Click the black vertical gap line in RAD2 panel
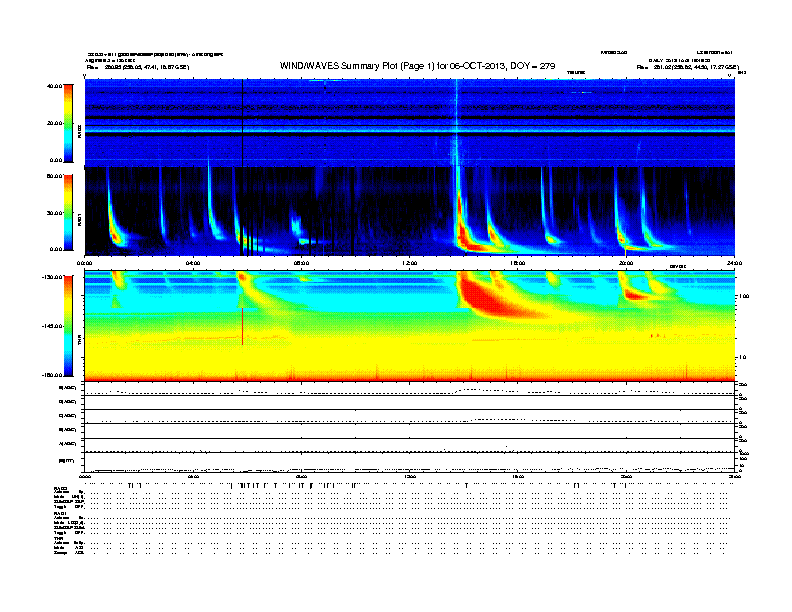This screenshot has height=612, width=792. [x=242, y=123]
